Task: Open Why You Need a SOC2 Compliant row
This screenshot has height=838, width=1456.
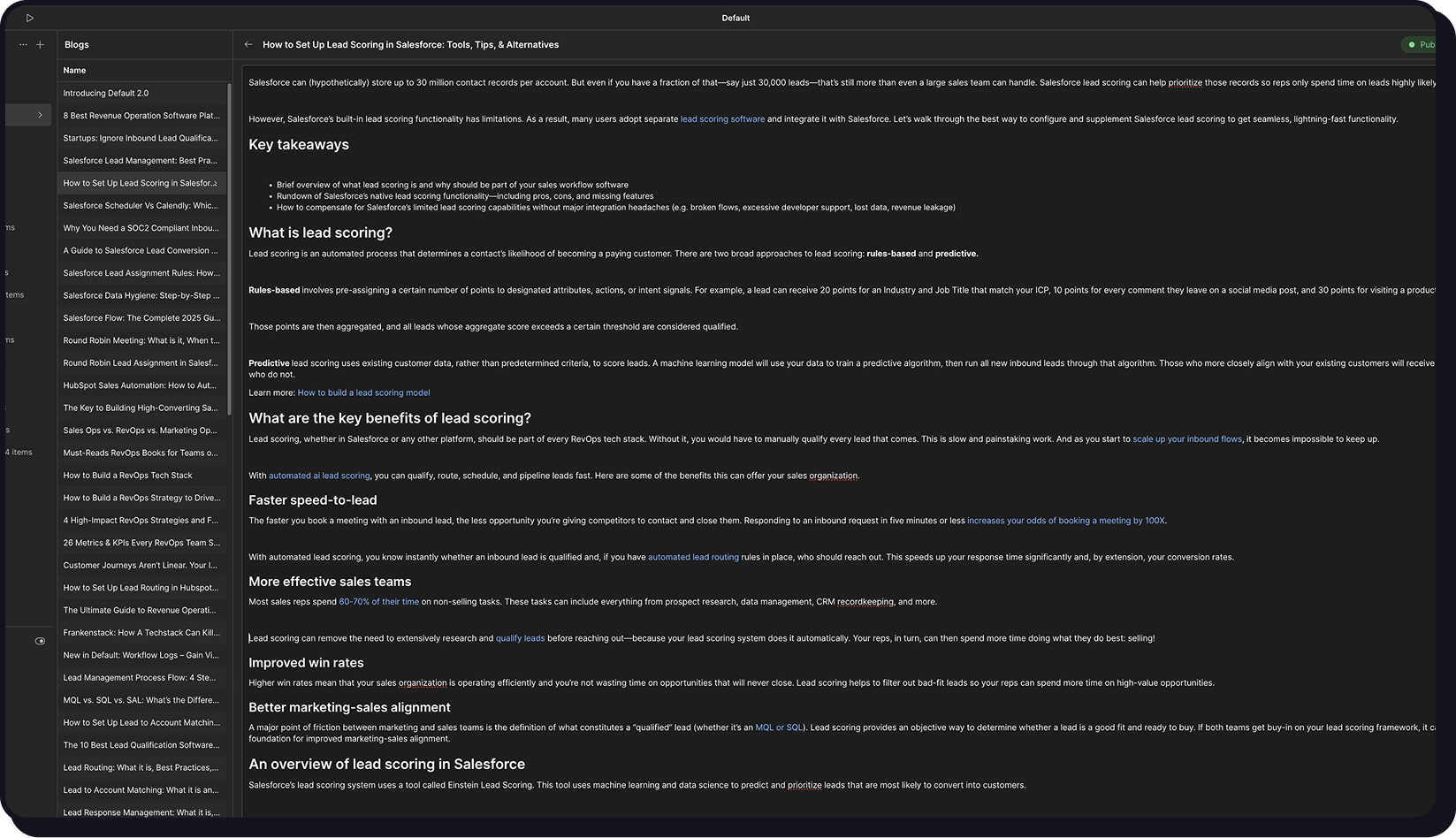Action: pos(141,228)
